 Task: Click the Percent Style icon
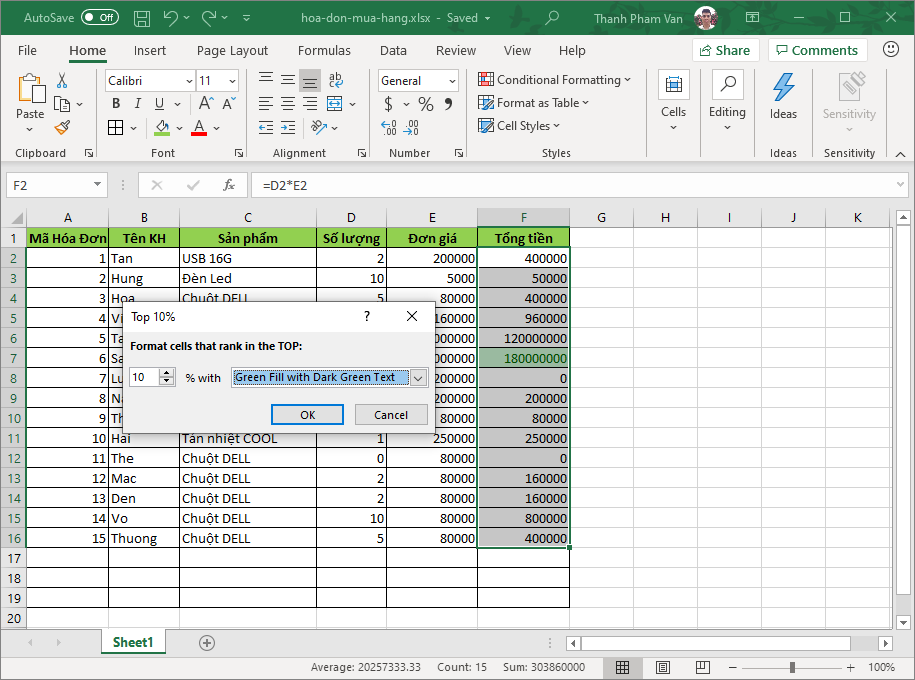[x=426, y=104]
